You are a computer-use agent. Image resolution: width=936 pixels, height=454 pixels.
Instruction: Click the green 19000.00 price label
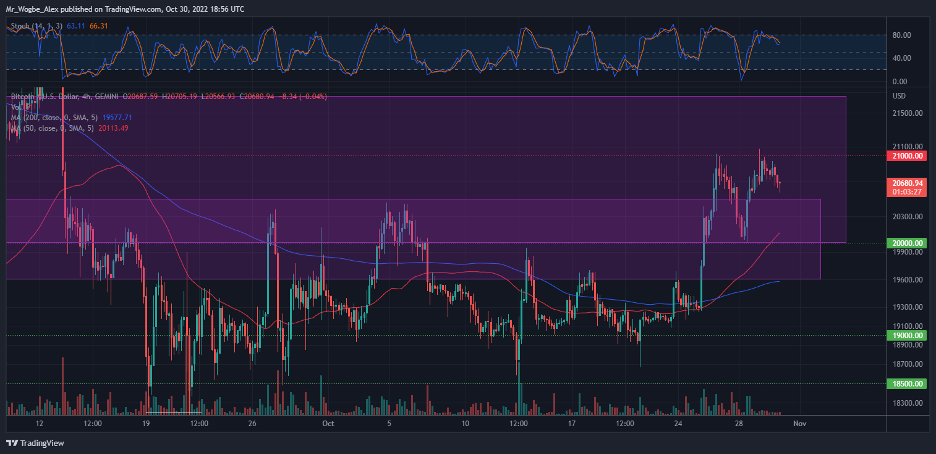click(x=907, y=336)
